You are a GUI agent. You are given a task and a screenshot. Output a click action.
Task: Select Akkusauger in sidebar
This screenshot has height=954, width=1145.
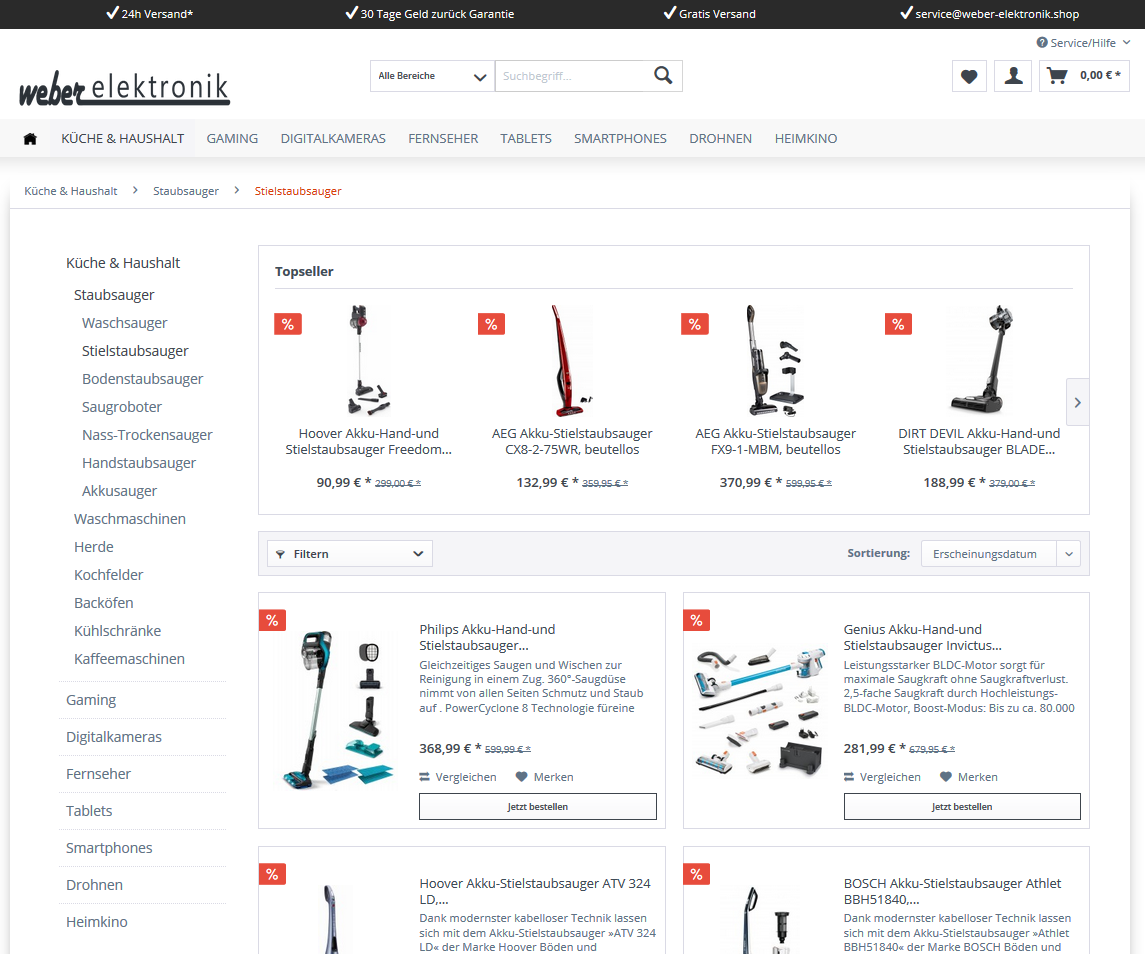click(119, 491)
